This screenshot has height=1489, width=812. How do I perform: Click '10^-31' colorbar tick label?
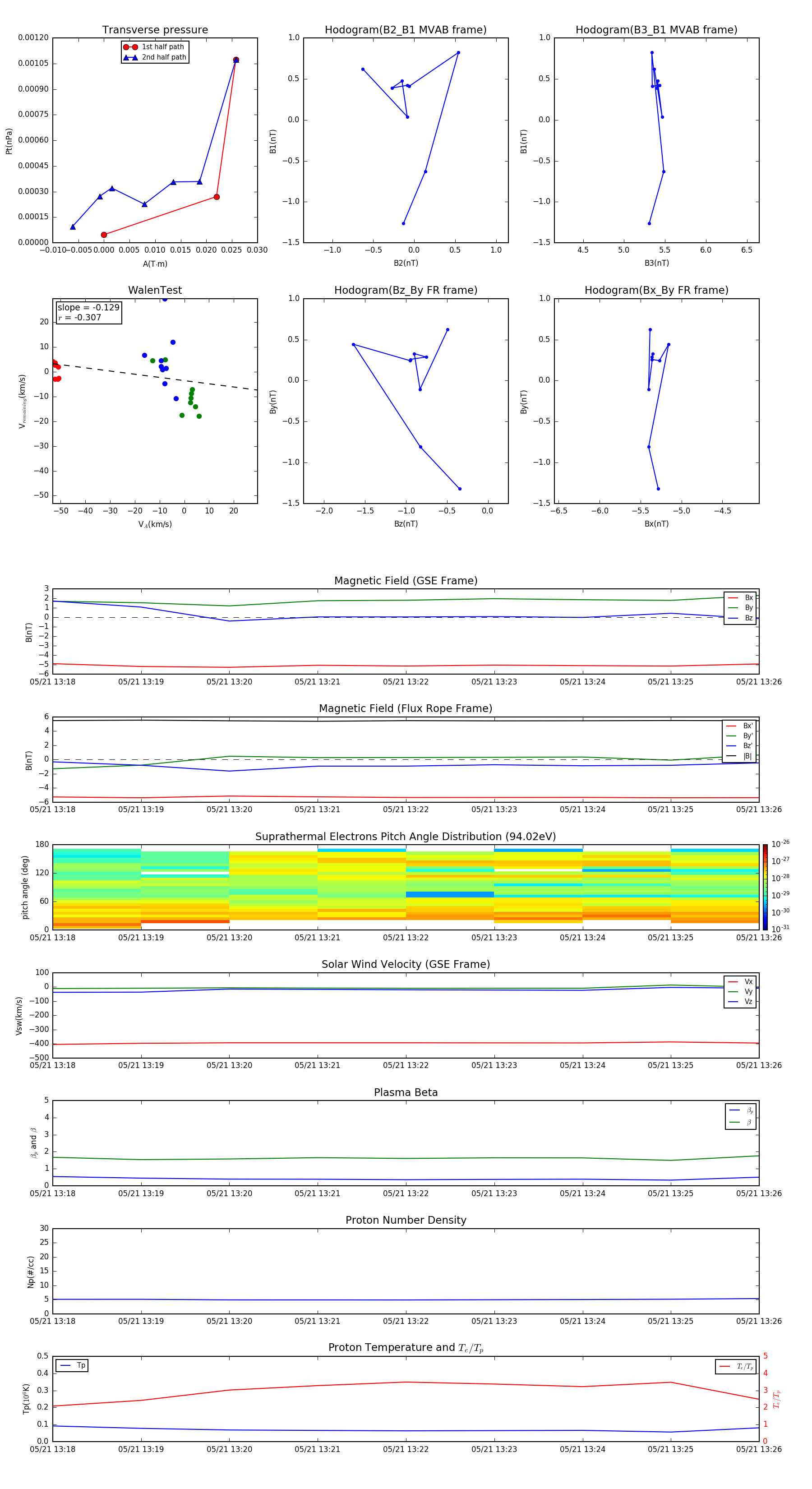pyautogui.click(x=780, y=929)
